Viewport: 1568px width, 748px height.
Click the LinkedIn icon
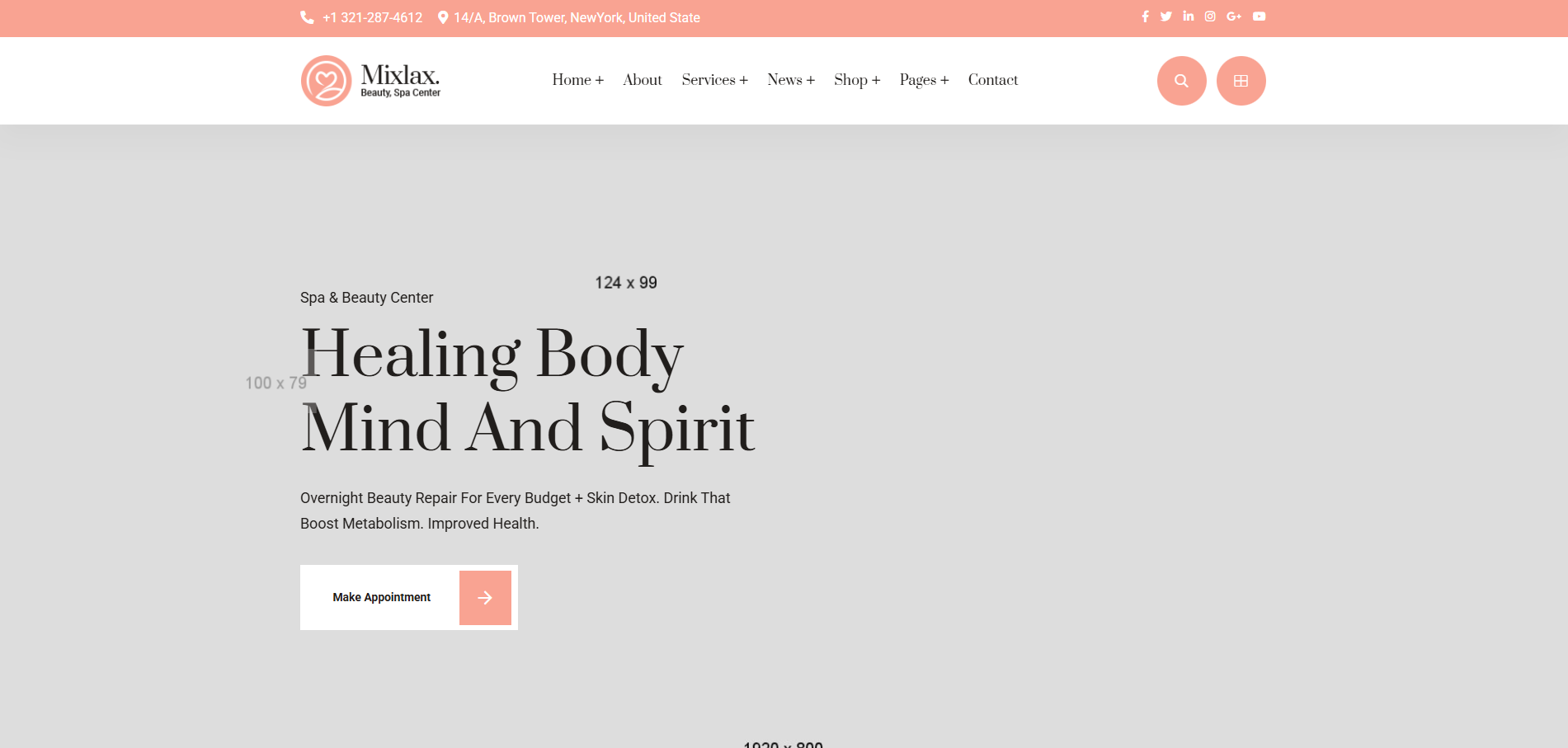click(1188, 16)
